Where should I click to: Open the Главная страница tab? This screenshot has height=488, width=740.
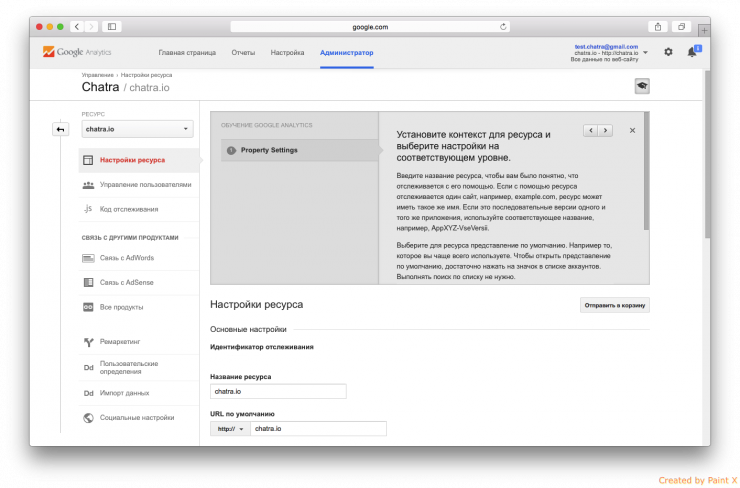click(x=187, y=52)
